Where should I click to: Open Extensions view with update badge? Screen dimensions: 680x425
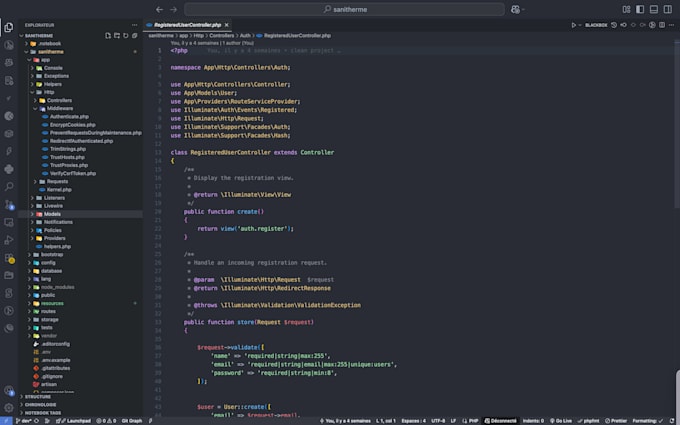9,258
